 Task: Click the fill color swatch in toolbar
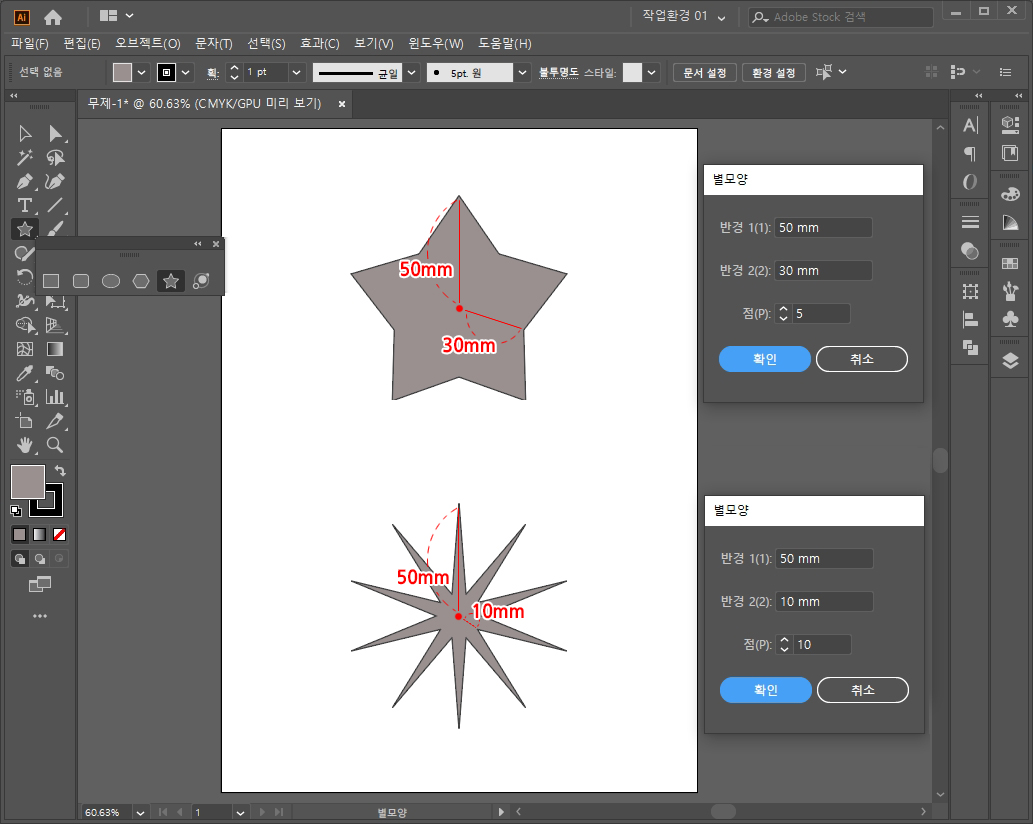pyautogui.click(x=28, y=481)
